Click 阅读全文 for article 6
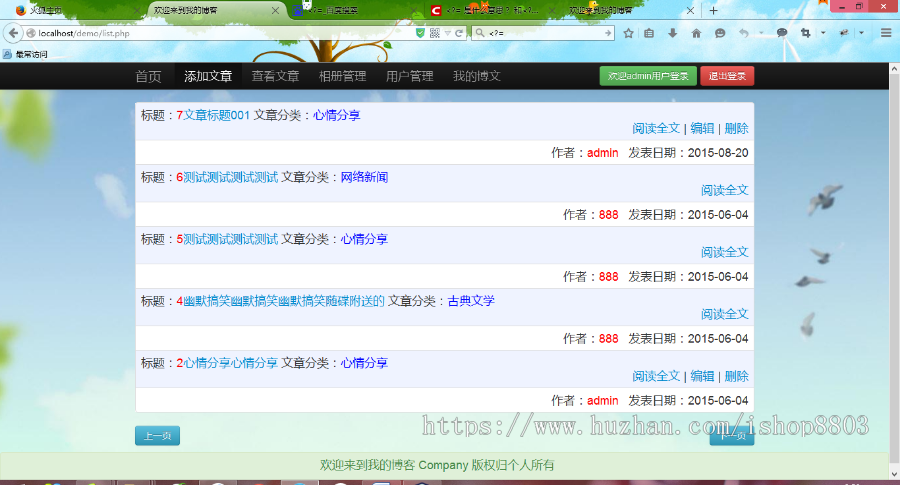 [725, 190]
